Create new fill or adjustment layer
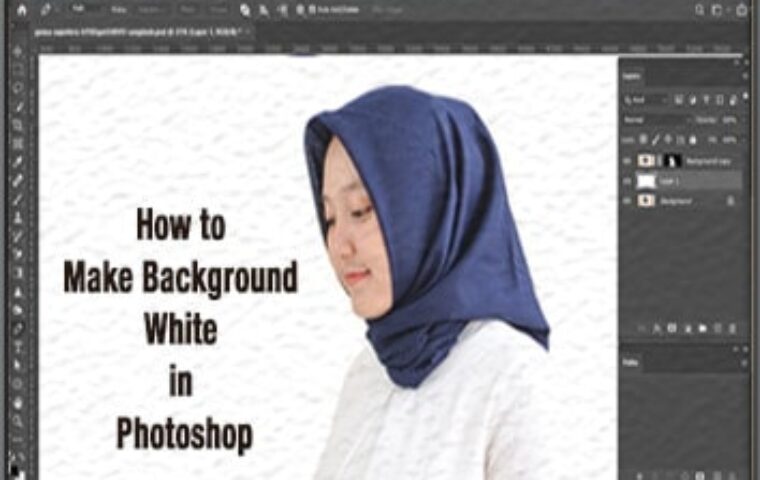Image resolution: width=760 pixels, height=480 pixels. (x=687, y=329)
